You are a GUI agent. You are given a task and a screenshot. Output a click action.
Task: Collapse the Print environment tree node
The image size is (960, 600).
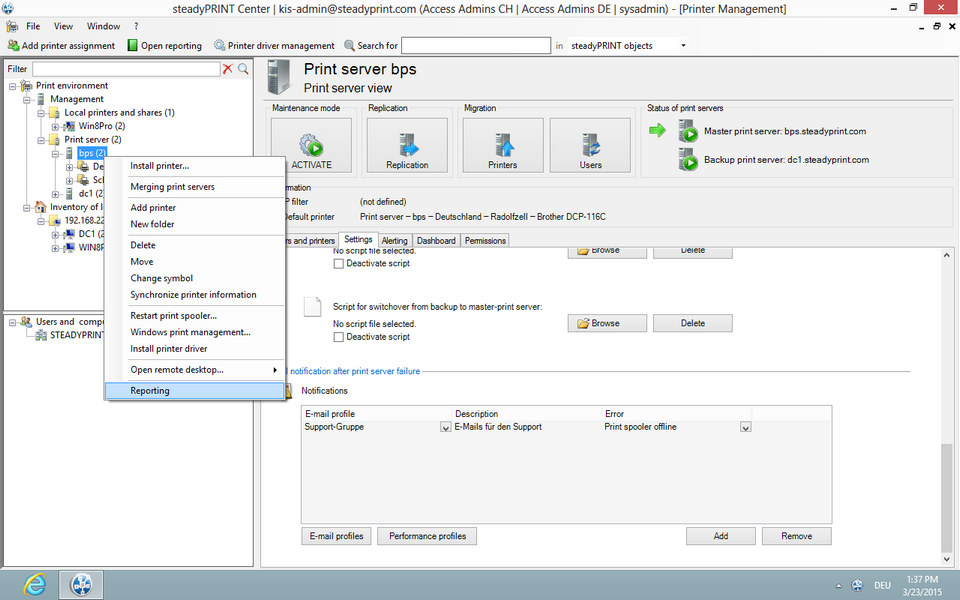tap(12, 86)
